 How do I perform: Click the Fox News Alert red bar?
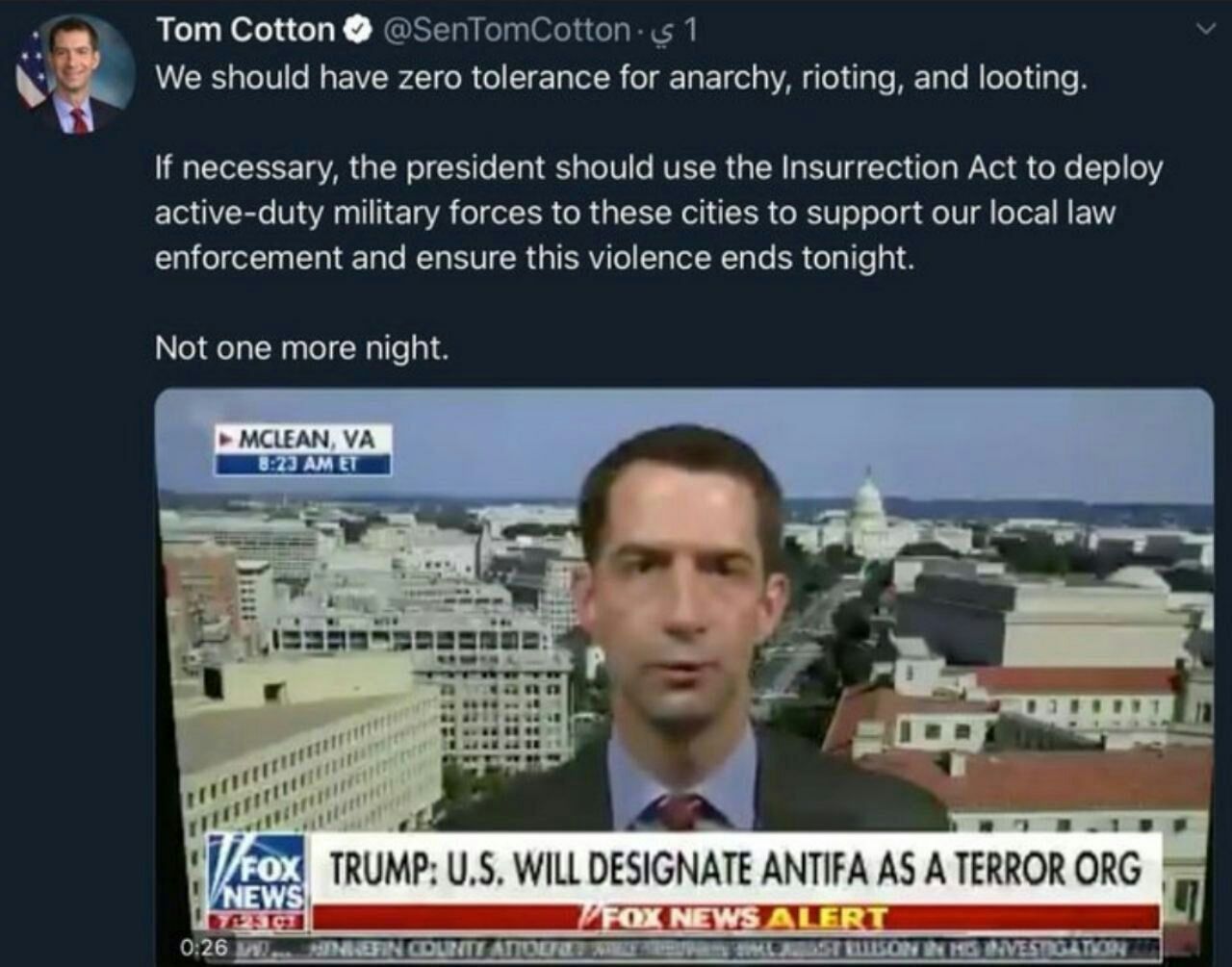click(736, 917)
